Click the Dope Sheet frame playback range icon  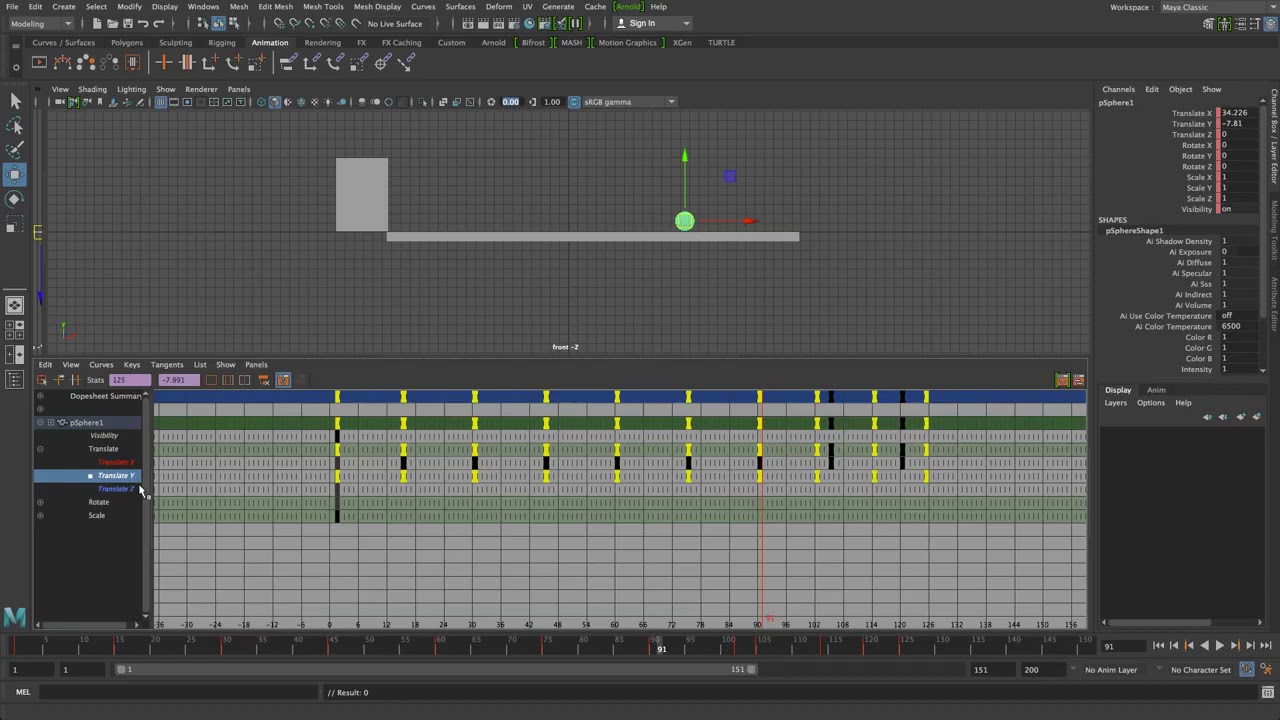click(227, 380)
